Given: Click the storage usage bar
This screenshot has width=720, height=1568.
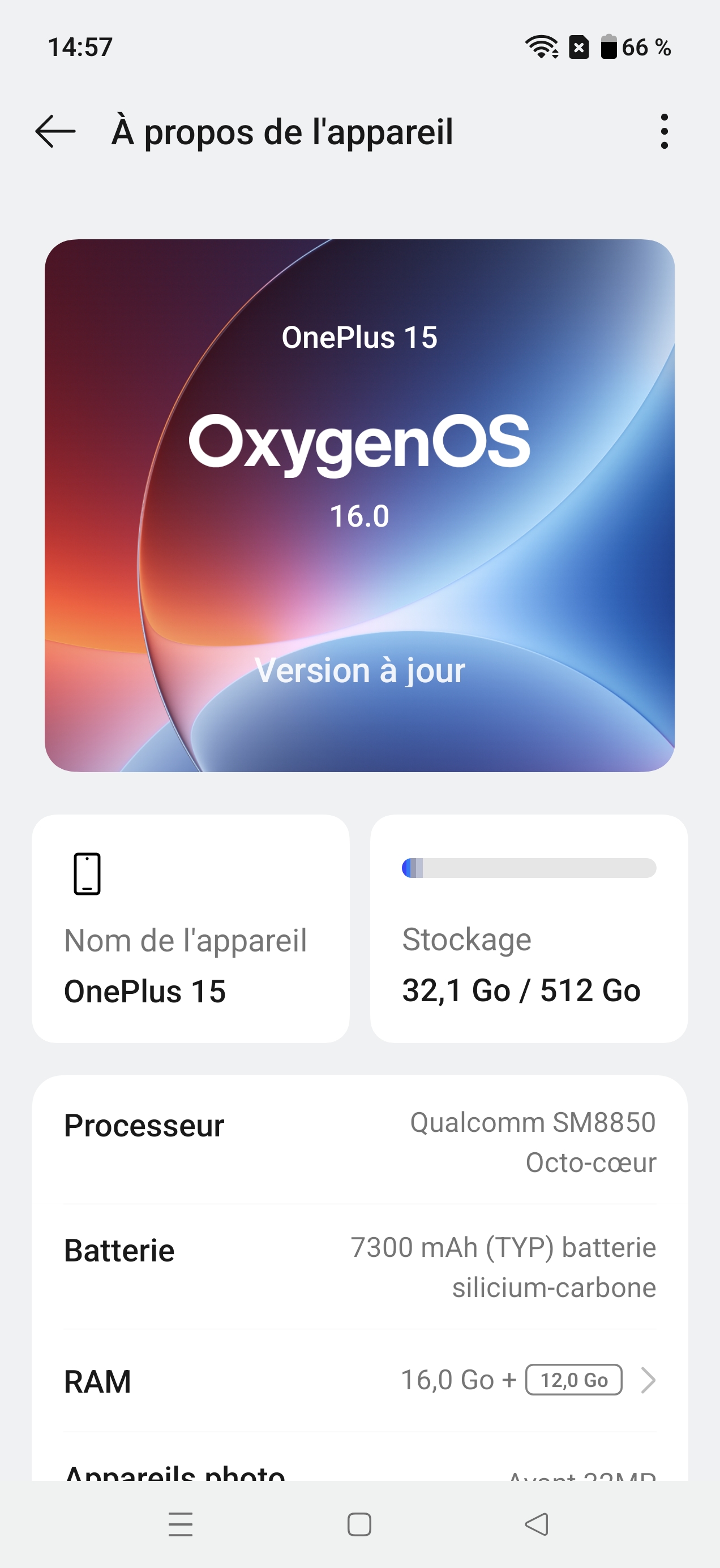Looking at the screenshot, I should point(529,868).
